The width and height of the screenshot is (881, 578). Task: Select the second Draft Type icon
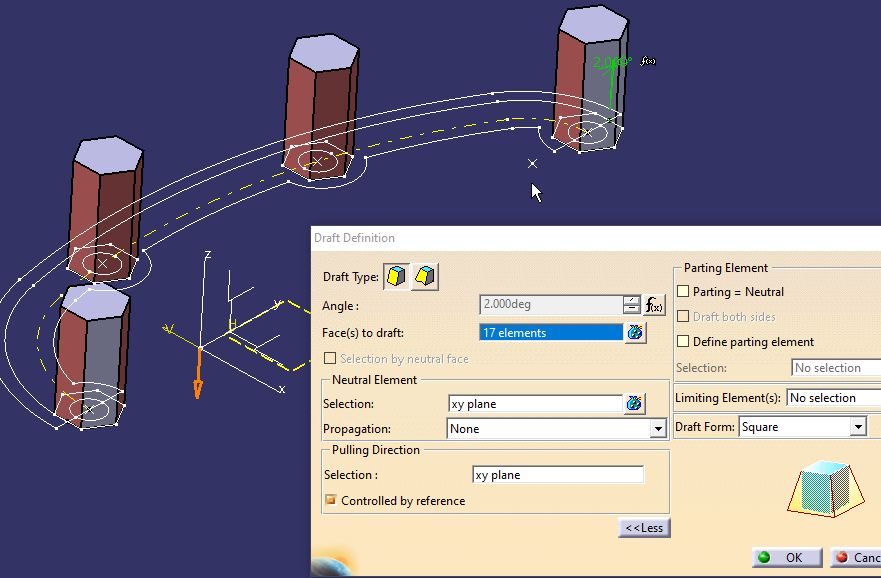pyautogui.click(x=425, y=276)
